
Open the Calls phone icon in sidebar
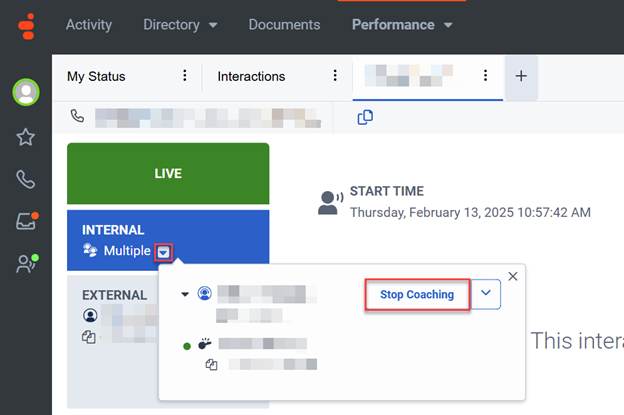(x=25, y=180)
